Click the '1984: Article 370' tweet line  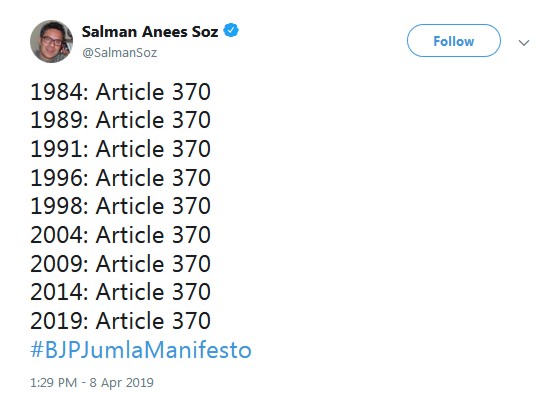pos(120,92)
